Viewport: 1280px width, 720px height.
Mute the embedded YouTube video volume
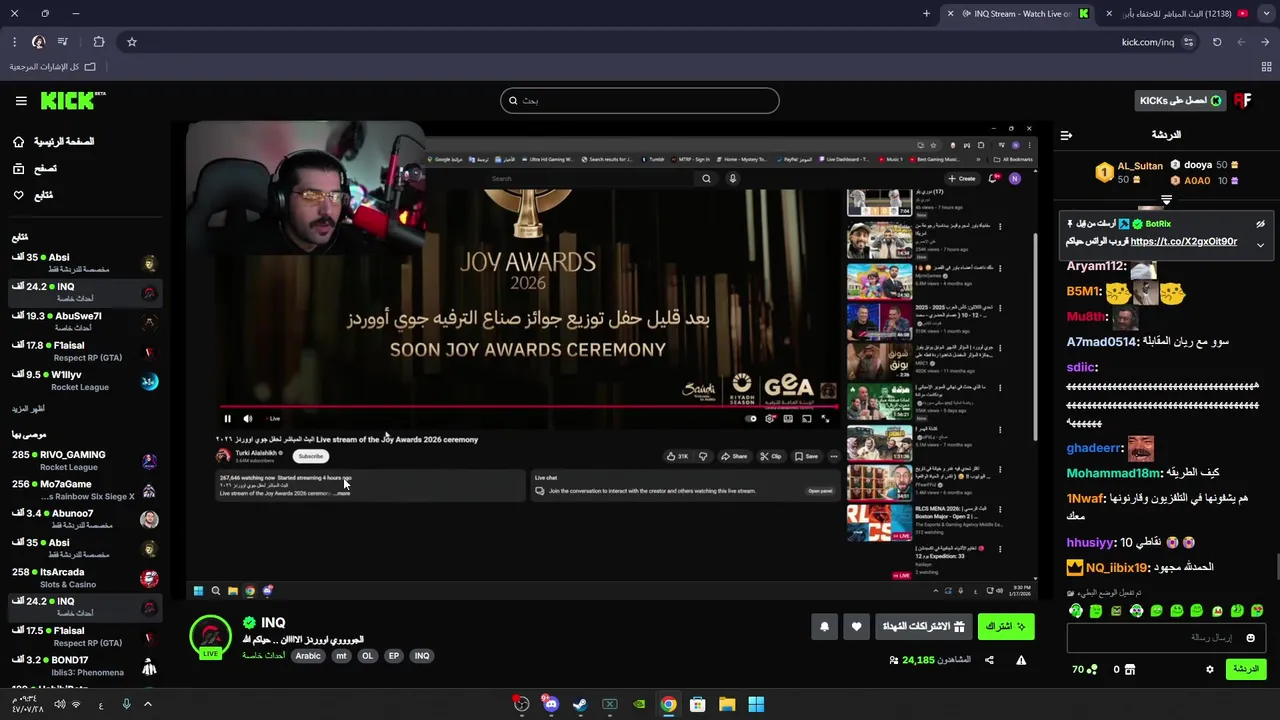247,419
